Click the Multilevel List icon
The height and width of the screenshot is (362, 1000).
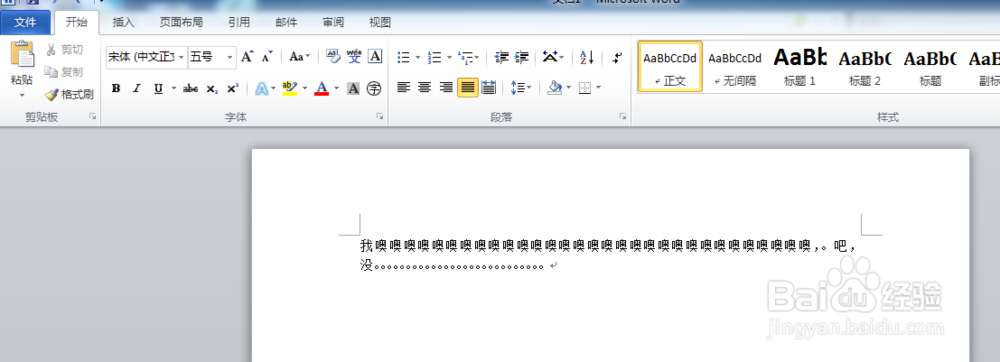pos(466,57)
